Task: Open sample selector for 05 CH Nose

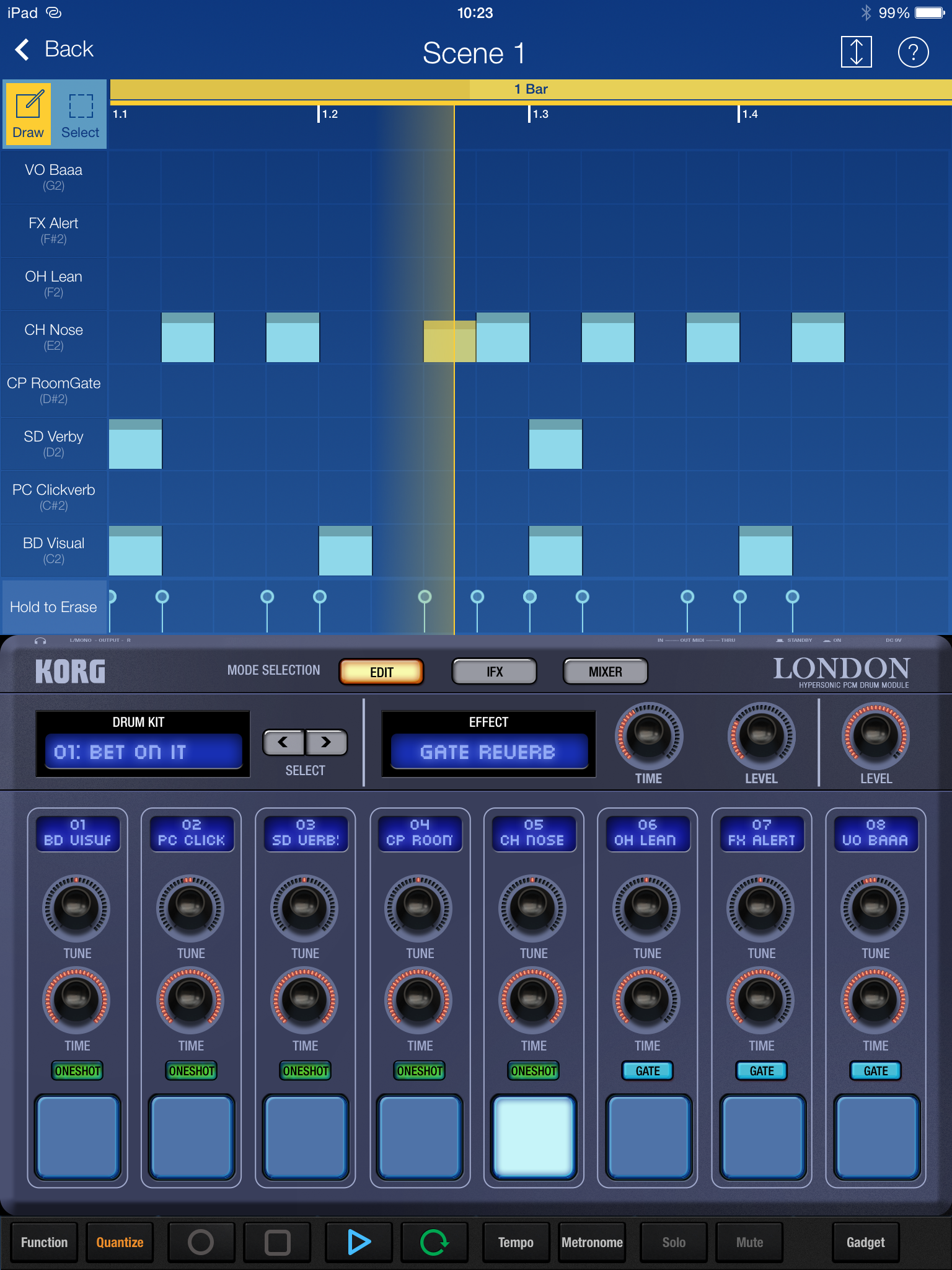Action: 534,833
